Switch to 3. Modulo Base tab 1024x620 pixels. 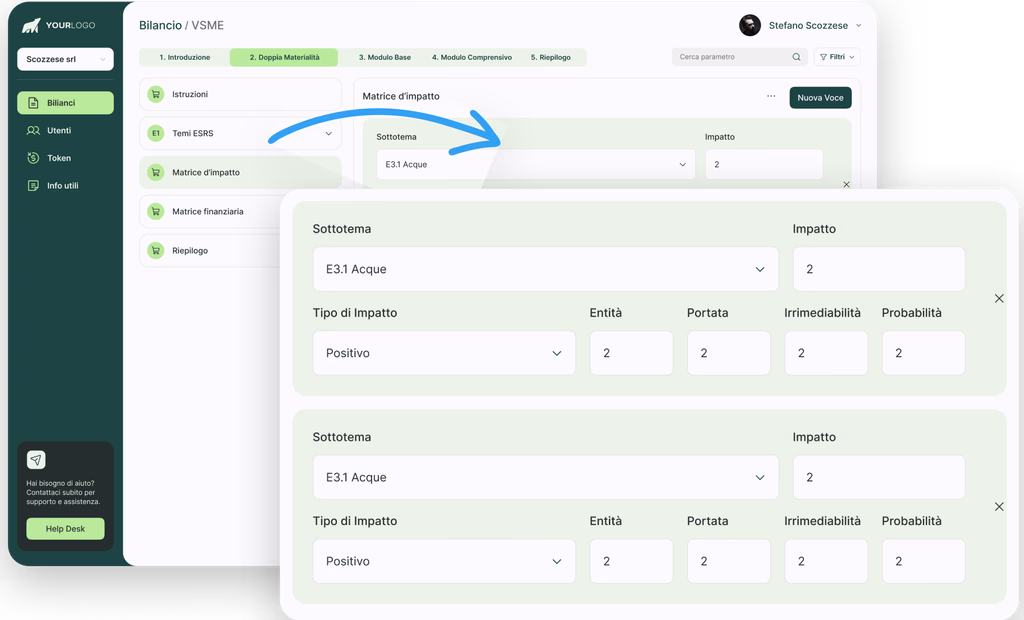coord(385,58)
